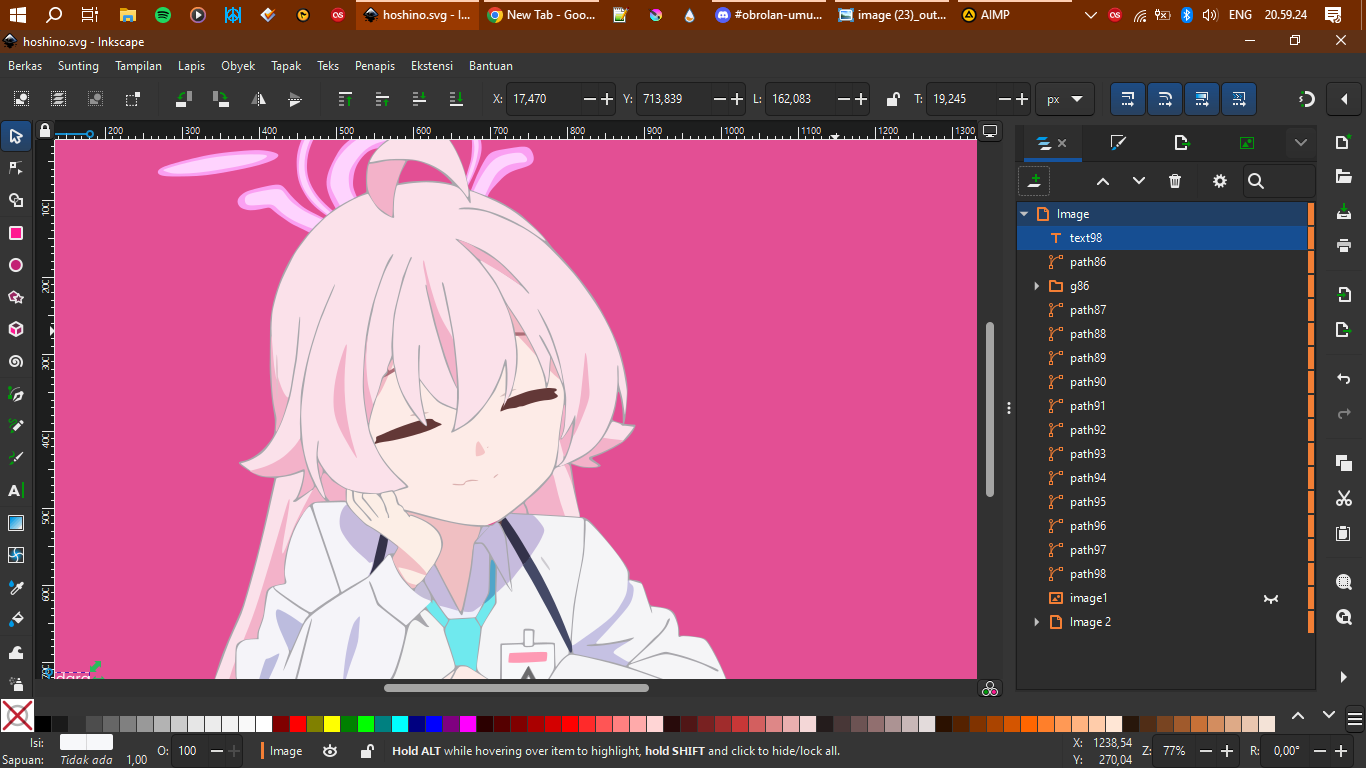Raise selection to top
The image size is (1366, 768).
coord(345,99)
